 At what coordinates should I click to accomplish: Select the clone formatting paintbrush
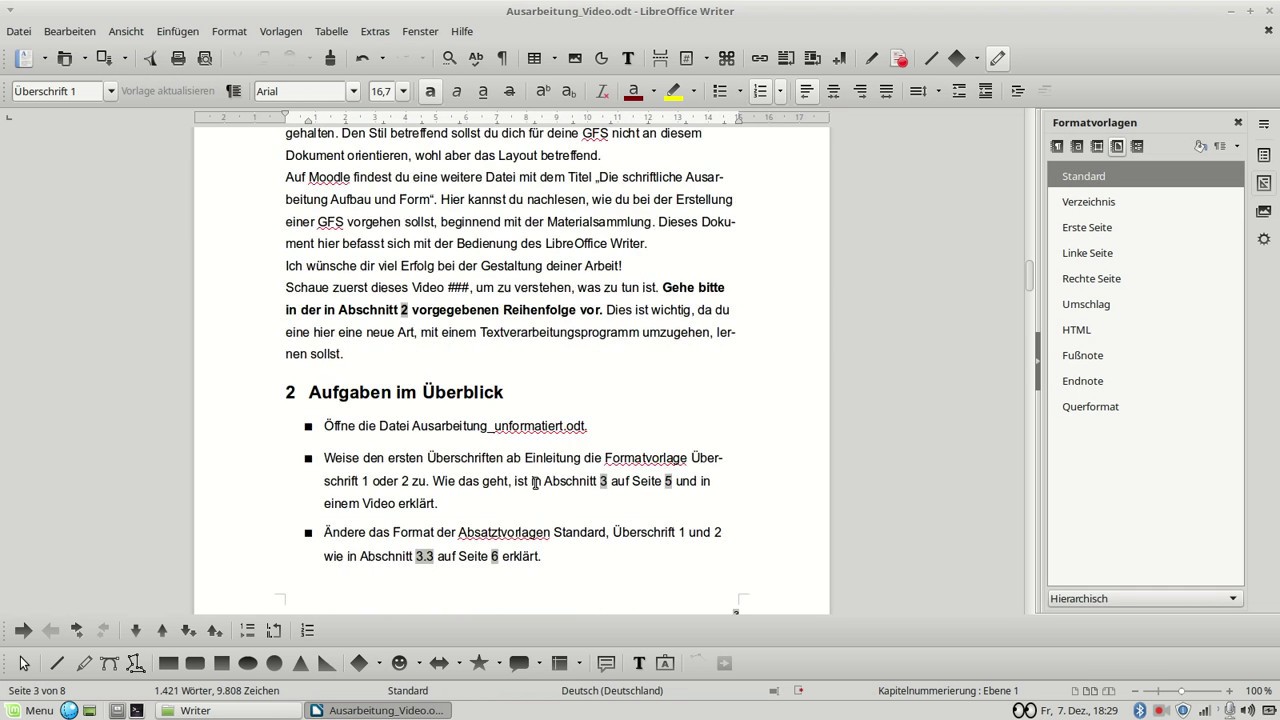click(x=330, y=59)
